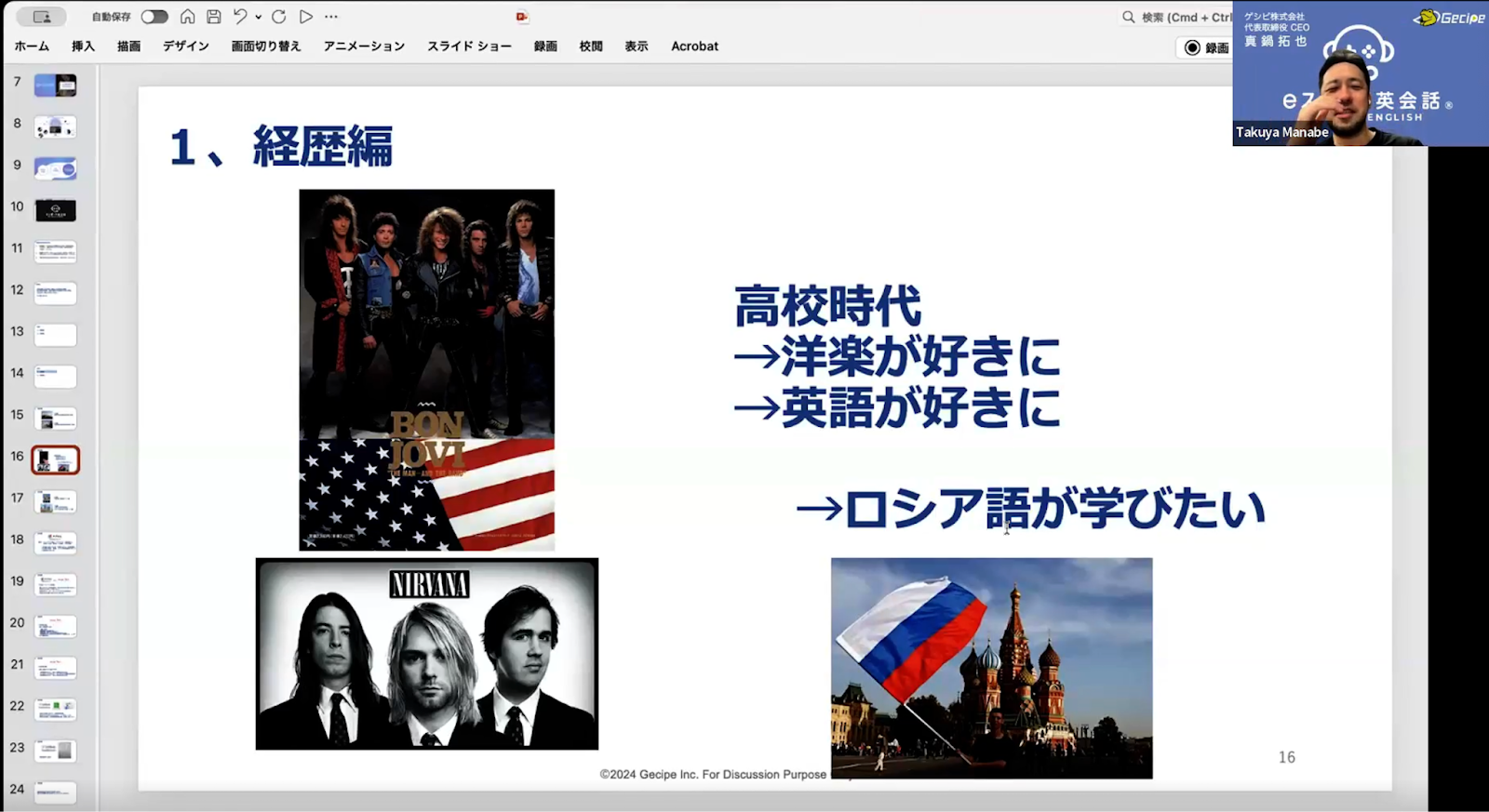The image size is (1489, 812).
Task: Click the →英語が好きに text line
Action: [897, 407]
